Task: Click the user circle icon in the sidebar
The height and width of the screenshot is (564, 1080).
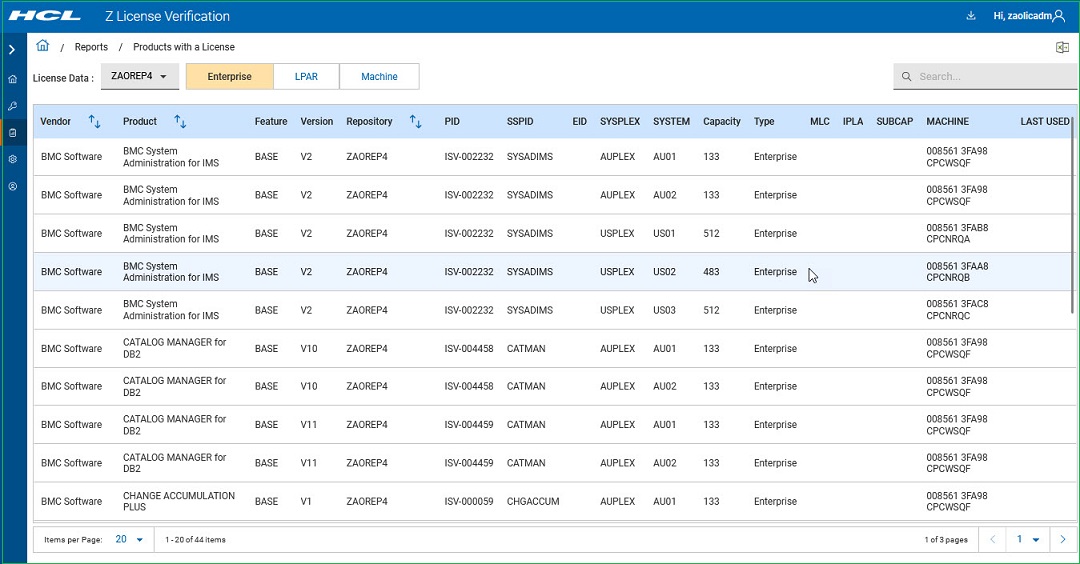Action: (12, 186)
